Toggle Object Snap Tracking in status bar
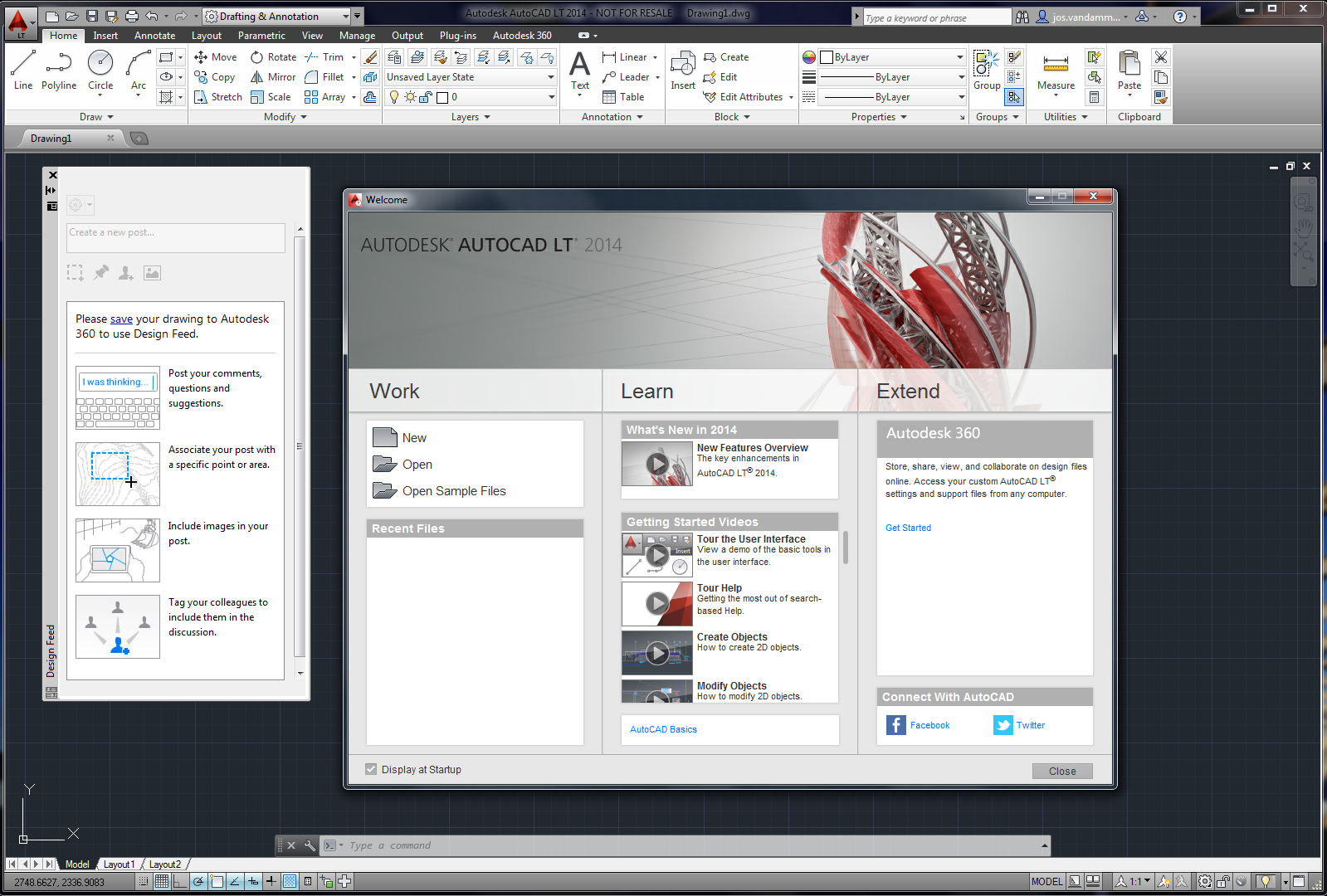This screenshot has width=1327, height=896. (235, 881)
